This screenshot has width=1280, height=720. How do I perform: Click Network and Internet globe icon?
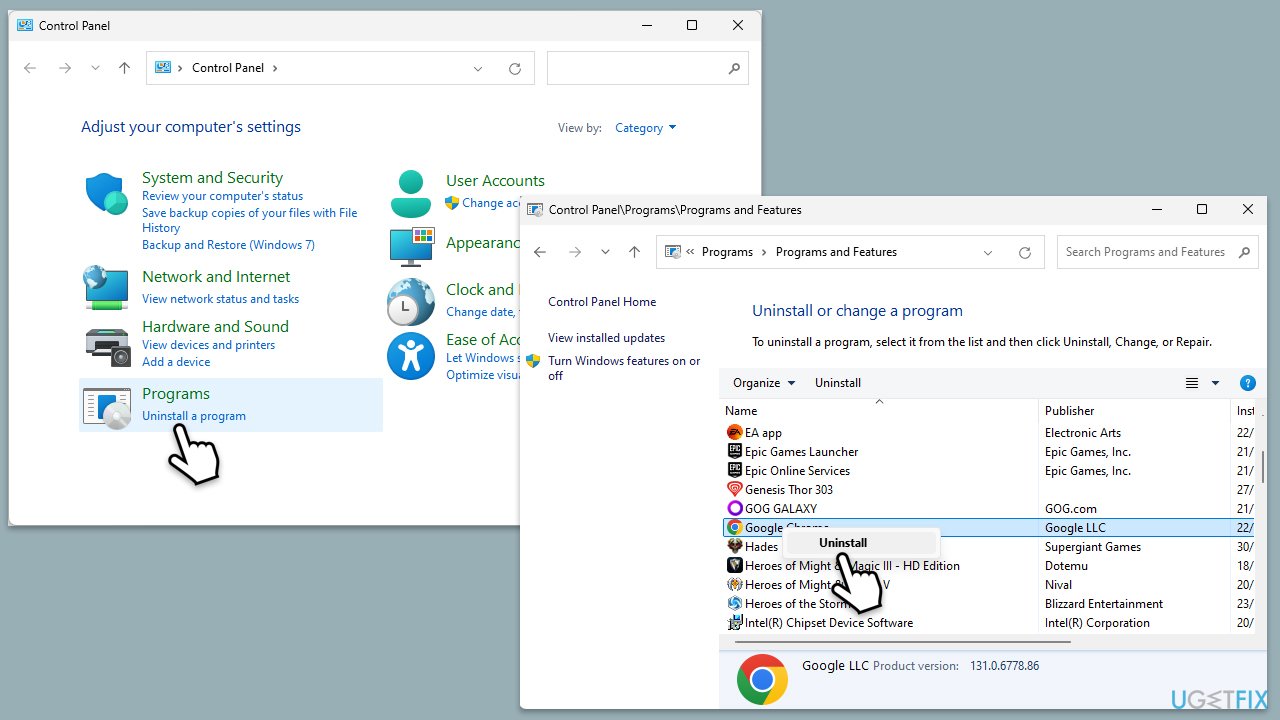(106, 288)
